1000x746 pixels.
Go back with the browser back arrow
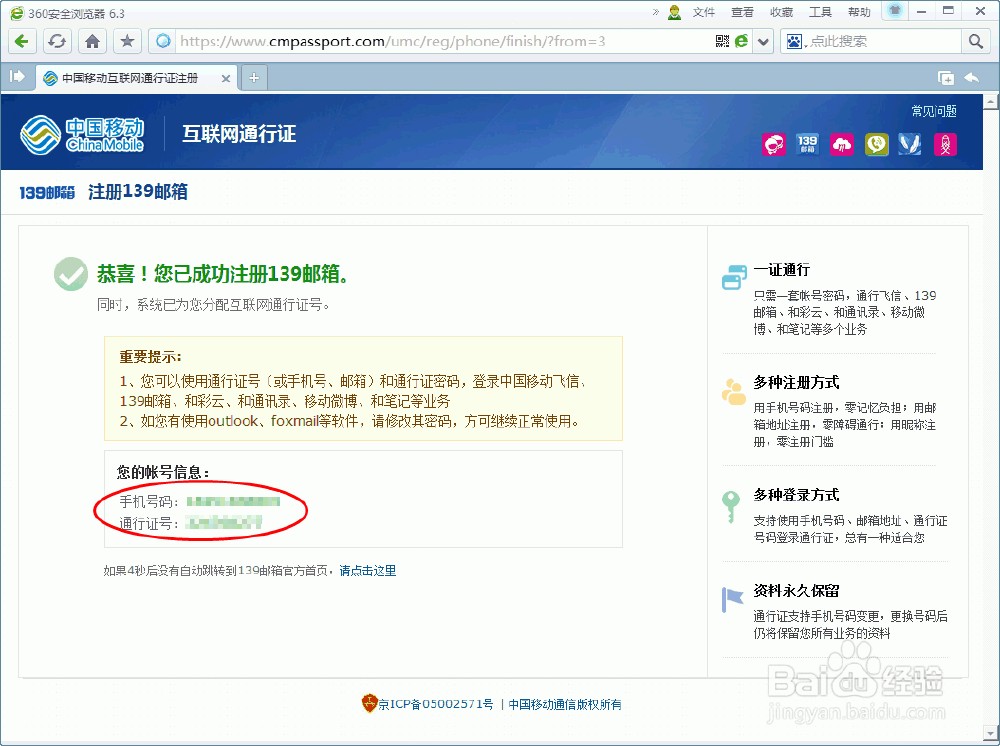(x=22, y=41)
